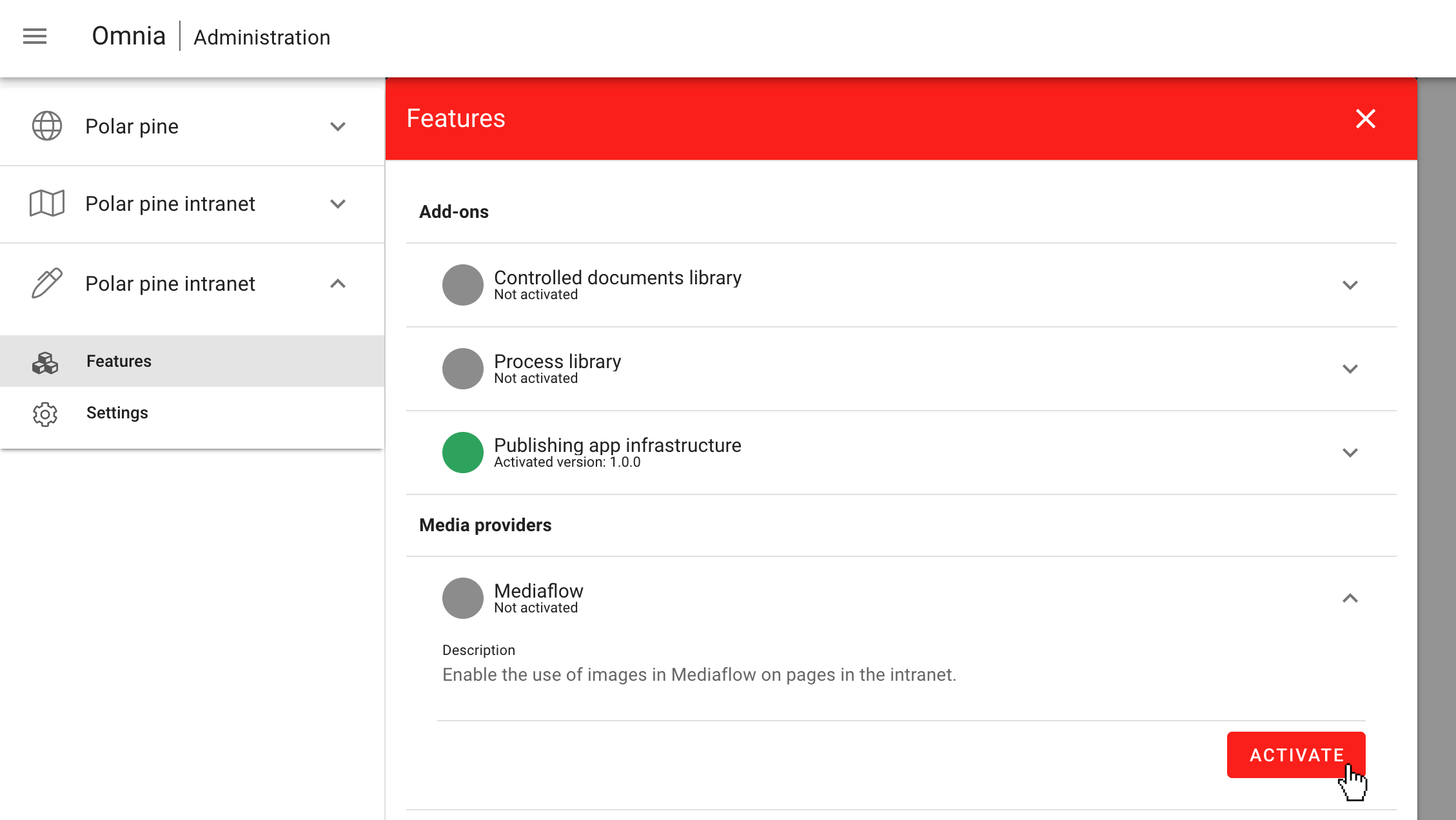Click the Administration header text
Viewport: 1456px width, 820px height.
coord(262,37)
